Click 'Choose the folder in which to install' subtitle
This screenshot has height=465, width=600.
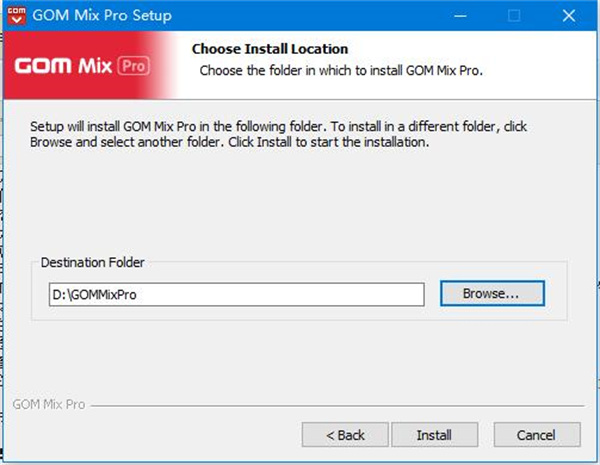tap(341, 71)
